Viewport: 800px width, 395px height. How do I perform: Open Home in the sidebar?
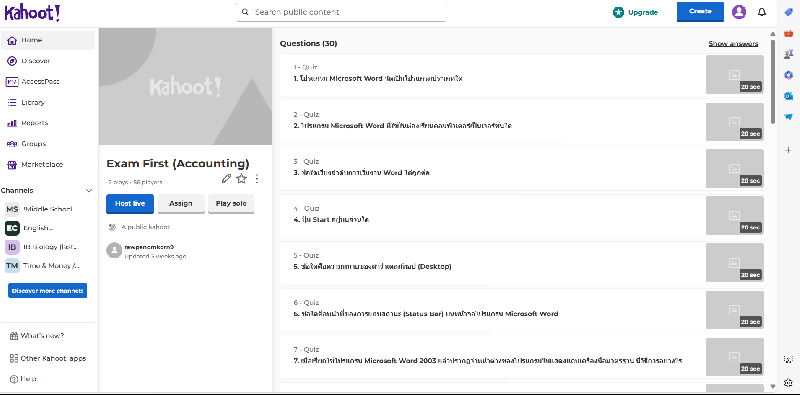(48, 40)
